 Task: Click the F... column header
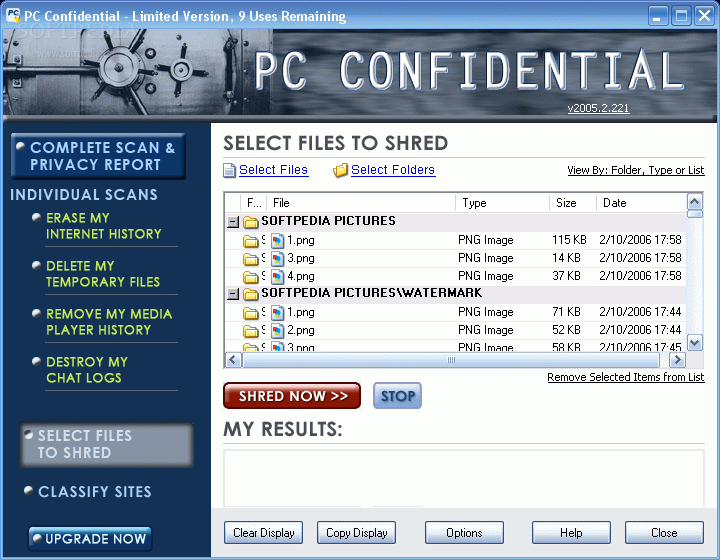pos(253,203)
